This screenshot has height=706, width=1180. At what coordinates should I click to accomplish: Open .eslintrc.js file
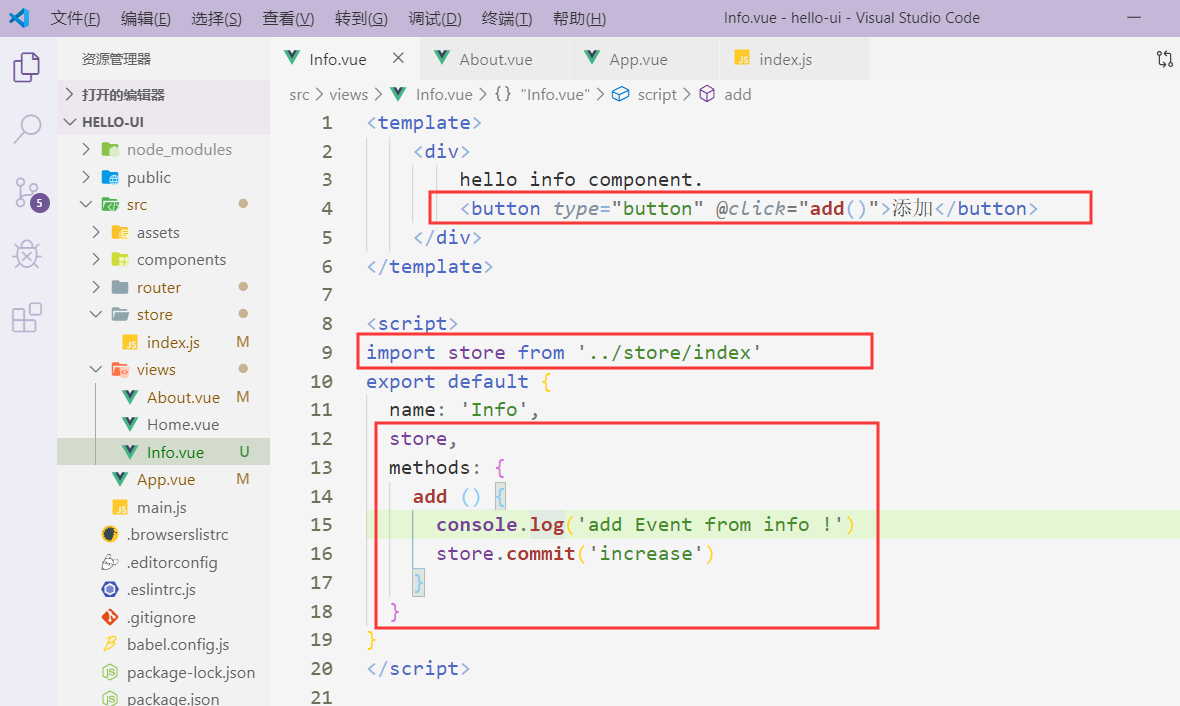click(x=163, y=589)
